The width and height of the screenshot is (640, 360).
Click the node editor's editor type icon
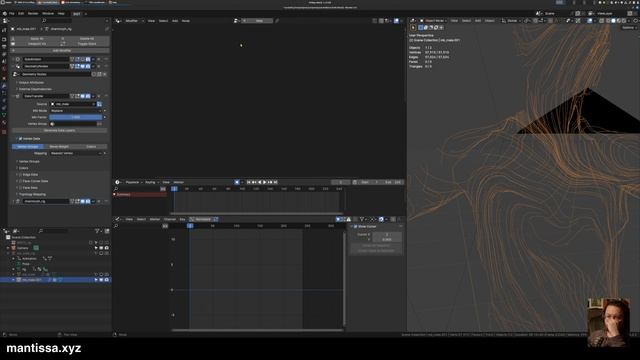(118, 20)
